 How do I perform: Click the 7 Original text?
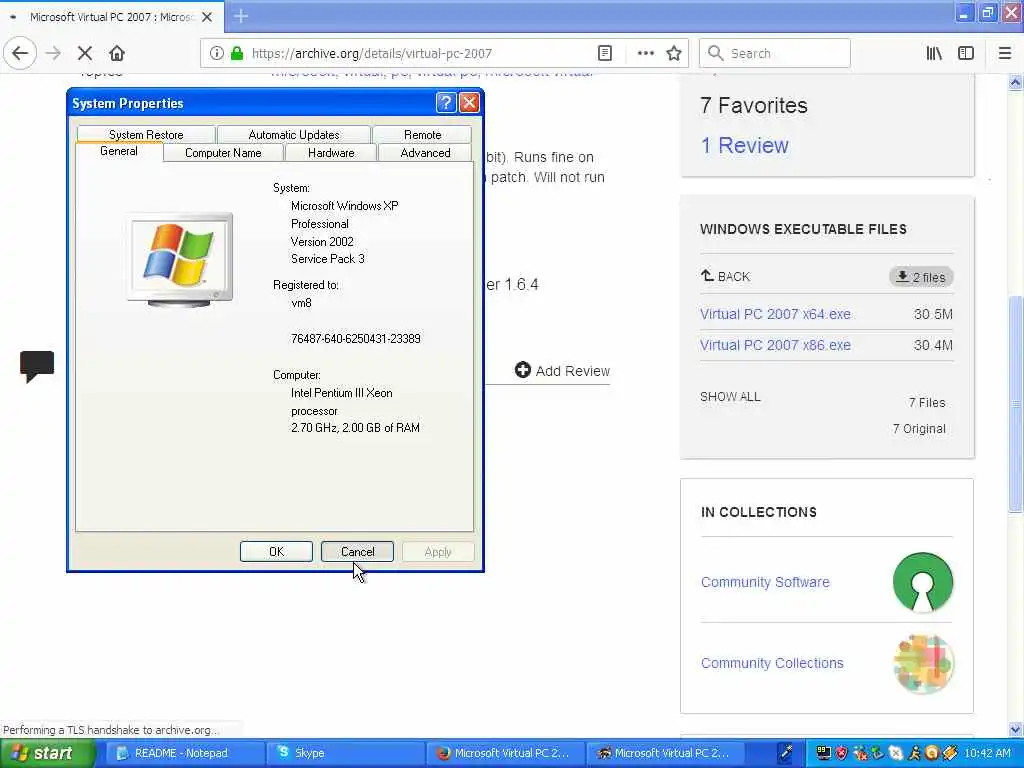(x=919, y=429)
